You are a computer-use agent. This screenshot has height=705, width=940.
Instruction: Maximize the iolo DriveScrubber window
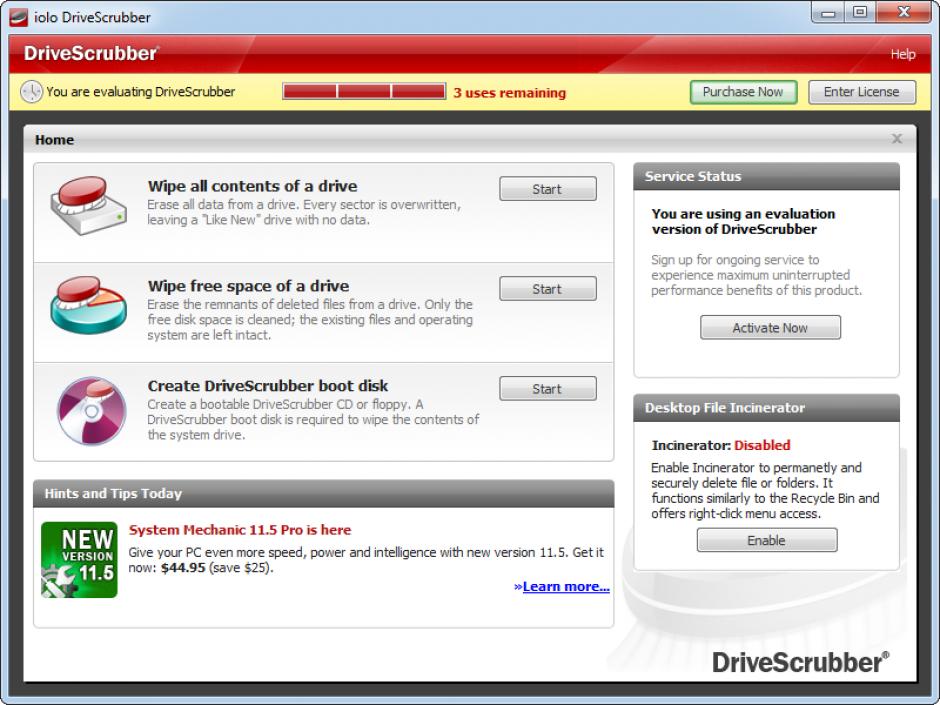tap(860, 12)
